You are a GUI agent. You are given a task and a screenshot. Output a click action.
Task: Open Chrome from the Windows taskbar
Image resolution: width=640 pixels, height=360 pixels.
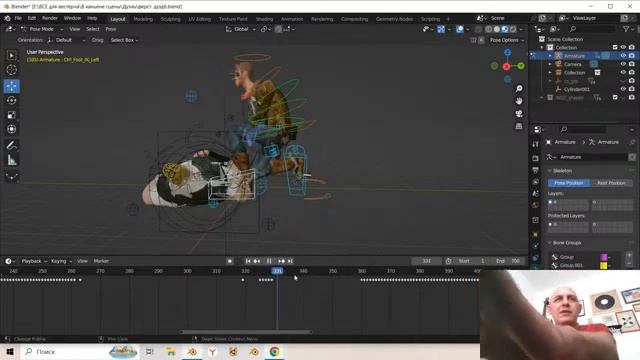[274, 351]
